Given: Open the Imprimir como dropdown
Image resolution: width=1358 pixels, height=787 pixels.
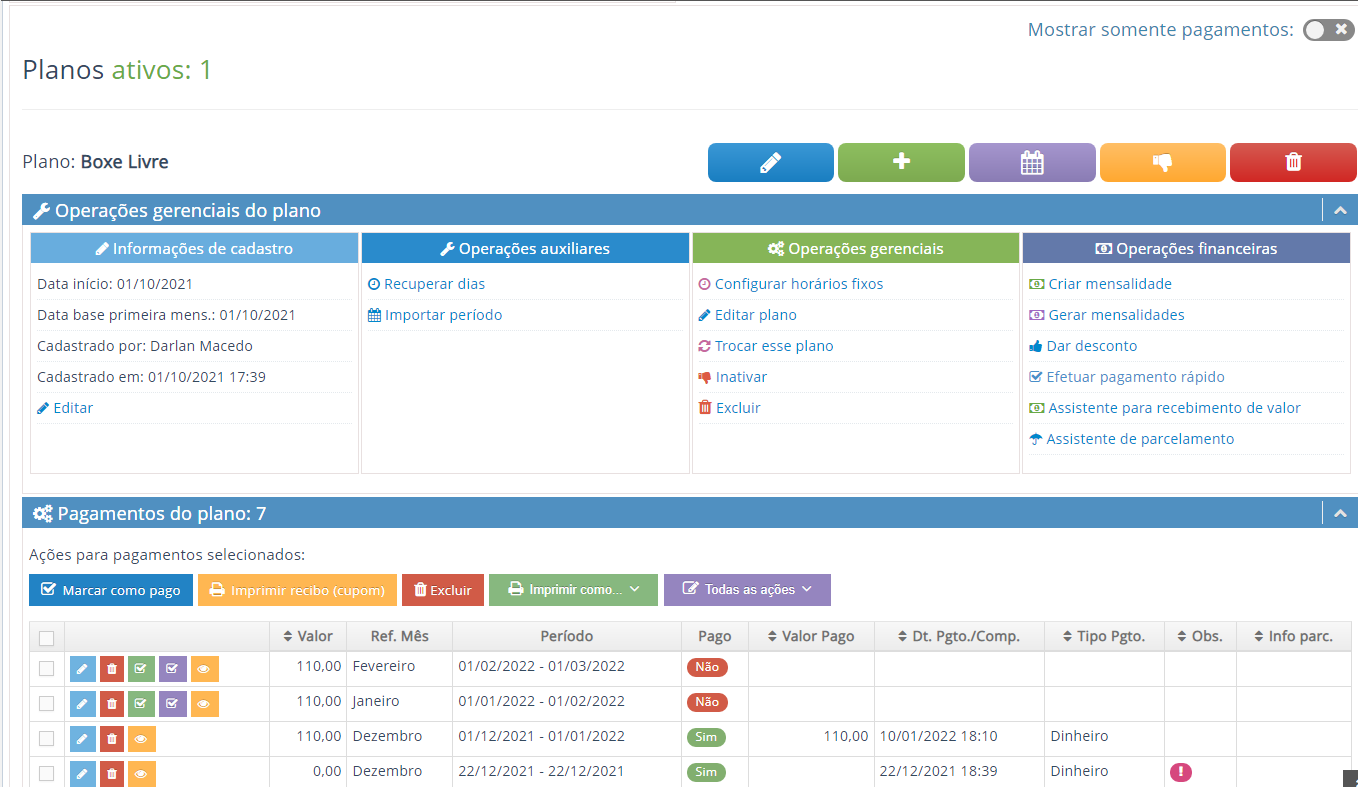Looking at the screenshot, I should click(573, 590).
